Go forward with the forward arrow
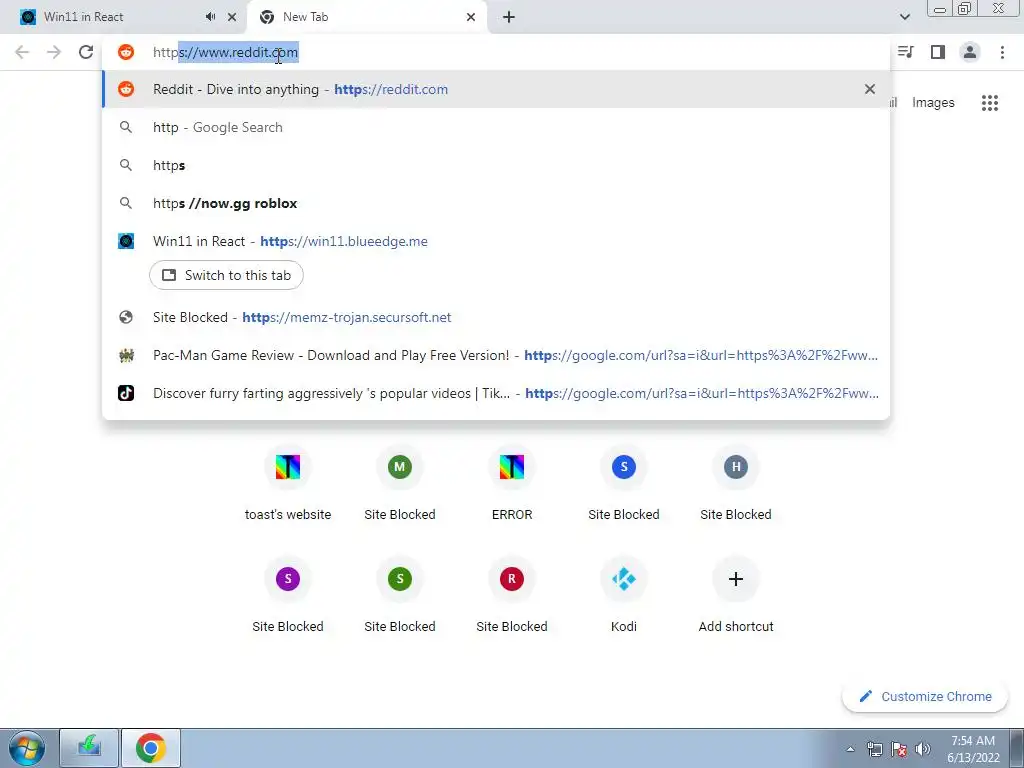Viewport: 1024px width, 768px height. pyautogui.click(x=54, y=52)
